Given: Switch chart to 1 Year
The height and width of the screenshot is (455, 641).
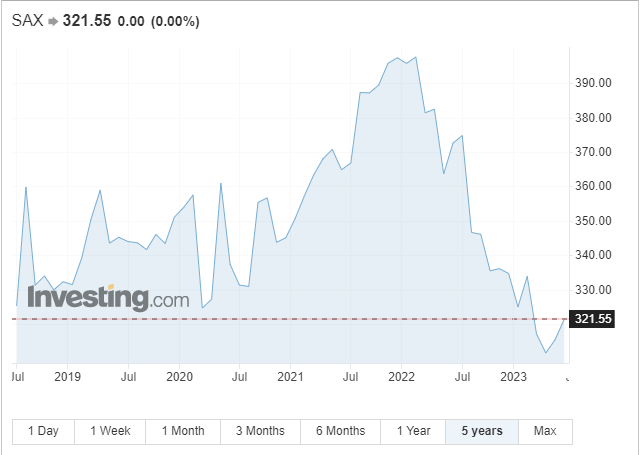Looking at the screenshot, I should [x=413, y=431].
